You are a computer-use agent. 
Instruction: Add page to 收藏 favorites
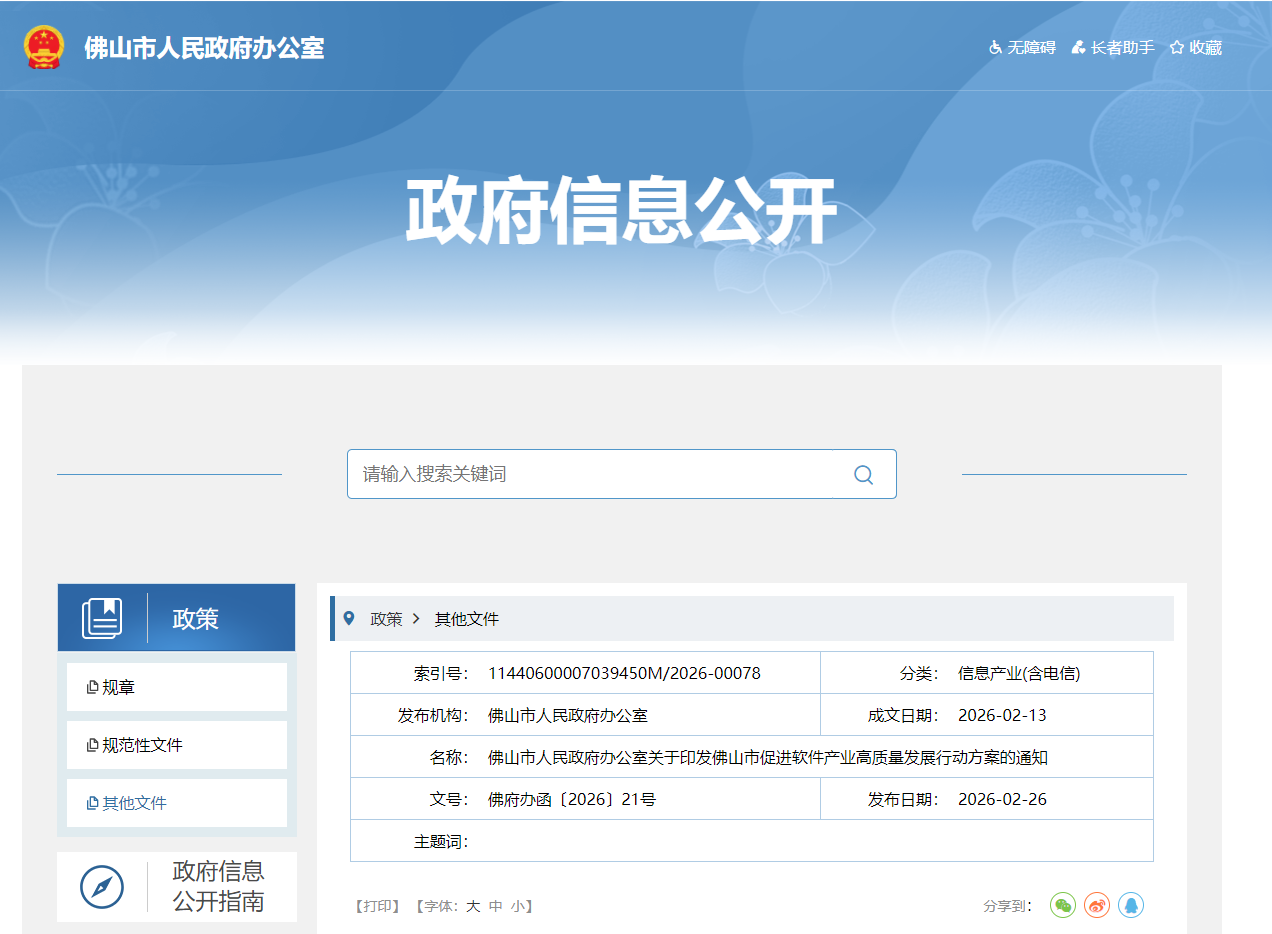click(1196, 47)
